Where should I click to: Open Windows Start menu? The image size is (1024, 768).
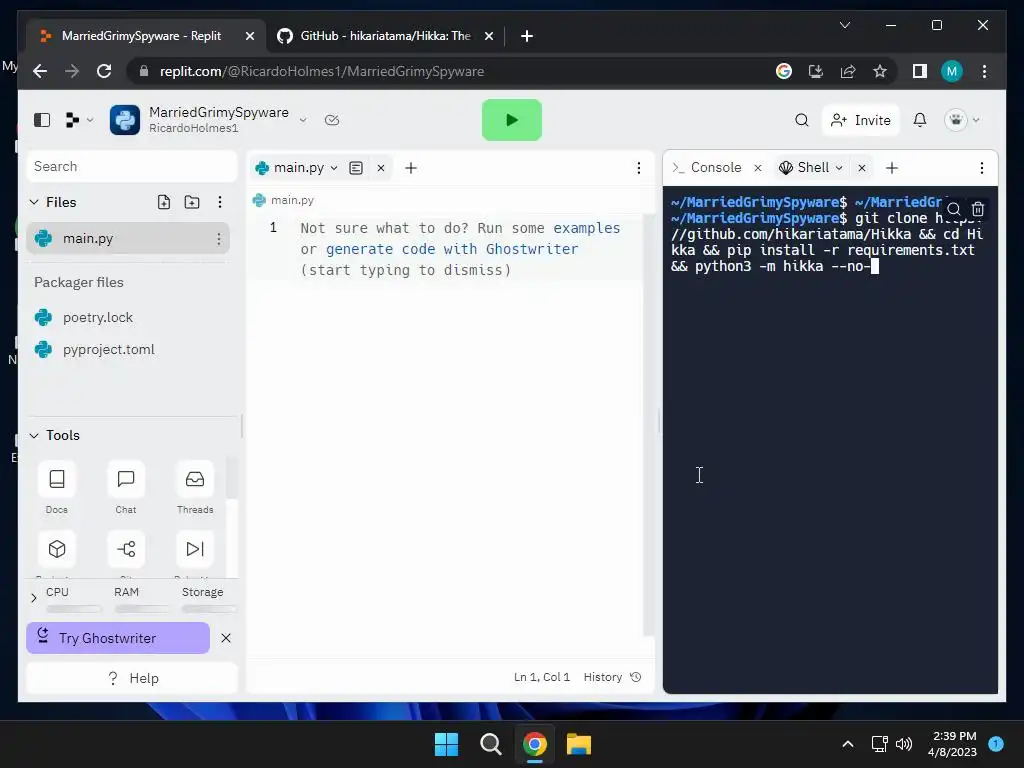pyautogui.click(x=447, y=744)
